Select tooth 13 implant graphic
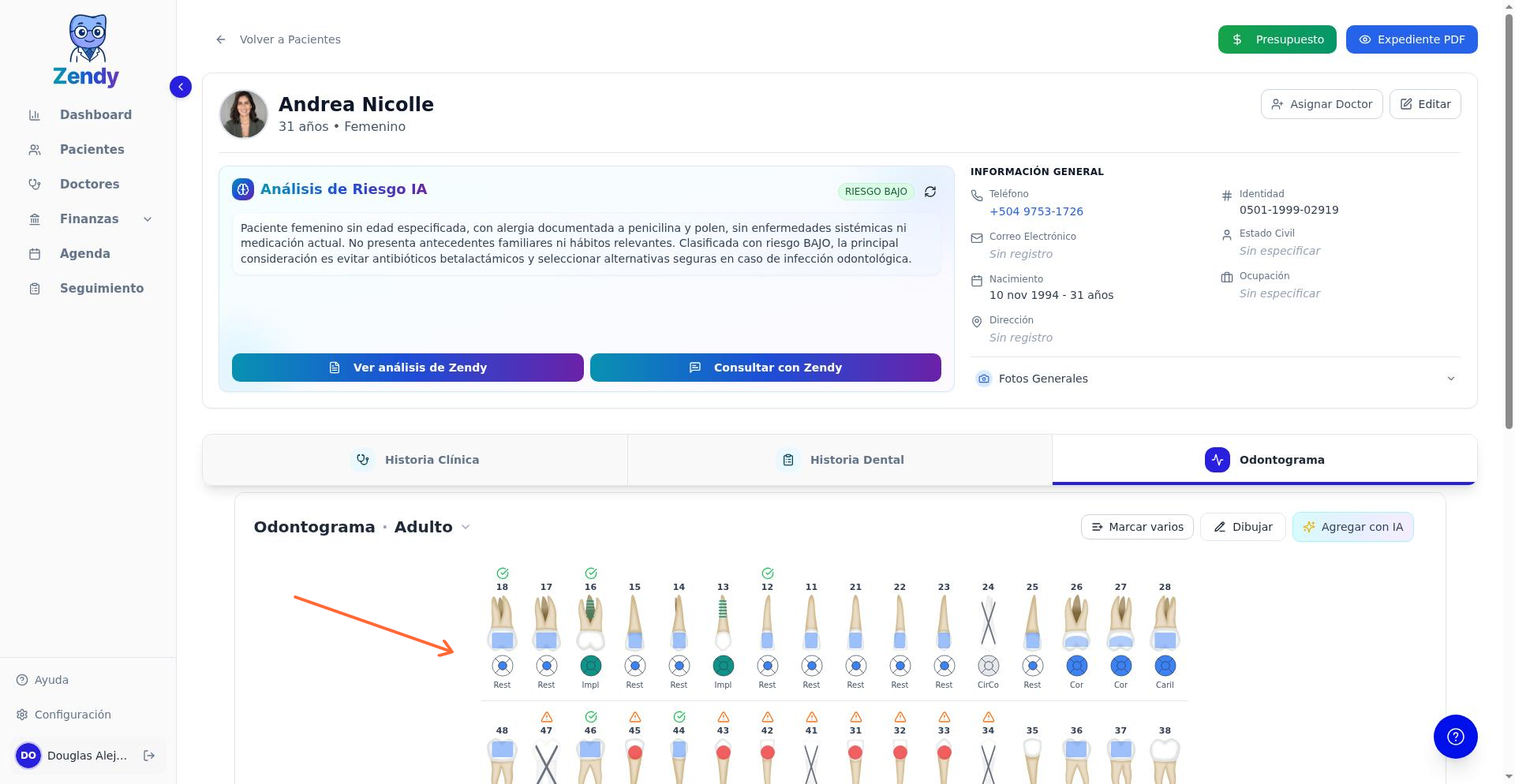 pyautogui.click(x=723, y=623)
